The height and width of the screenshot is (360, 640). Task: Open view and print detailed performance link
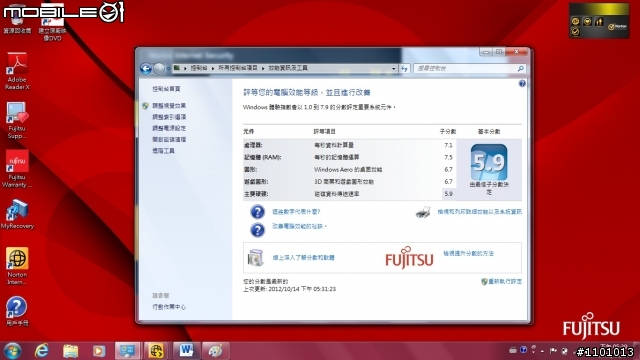tap(480, 212)
